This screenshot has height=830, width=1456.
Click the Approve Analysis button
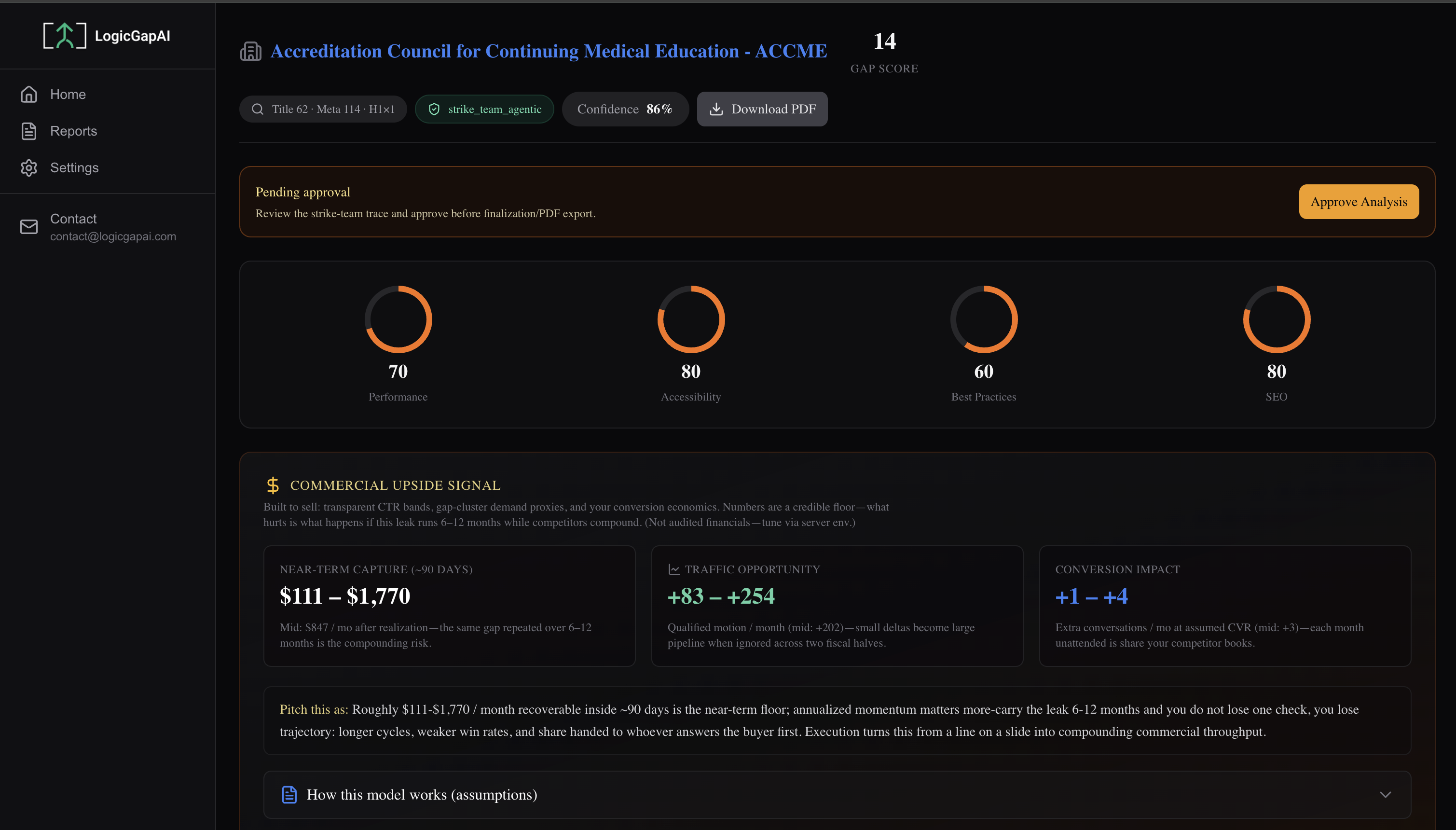pyautogui.click(x=1359, y=202)
